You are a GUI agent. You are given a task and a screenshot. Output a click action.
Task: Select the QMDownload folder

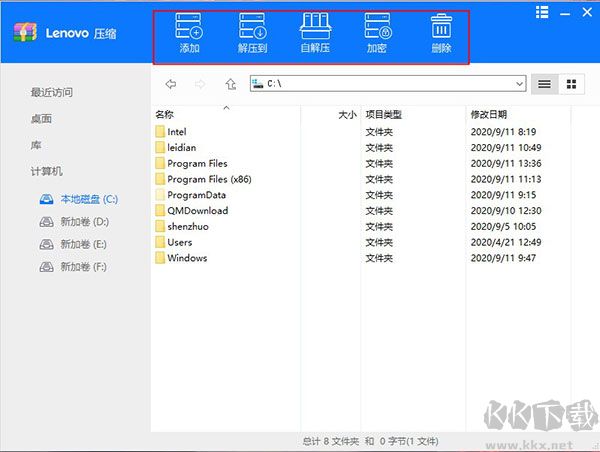192,210
